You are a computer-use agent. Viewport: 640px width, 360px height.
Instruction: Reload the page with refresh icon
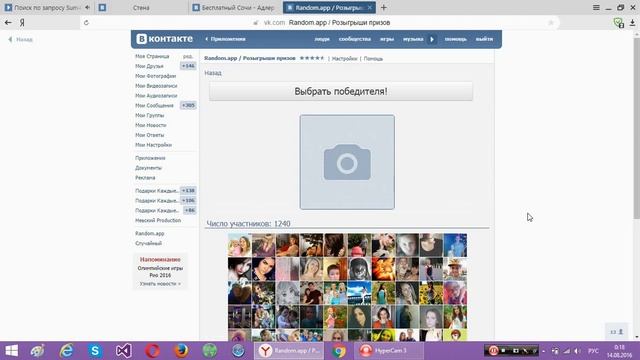click(86, 22)
